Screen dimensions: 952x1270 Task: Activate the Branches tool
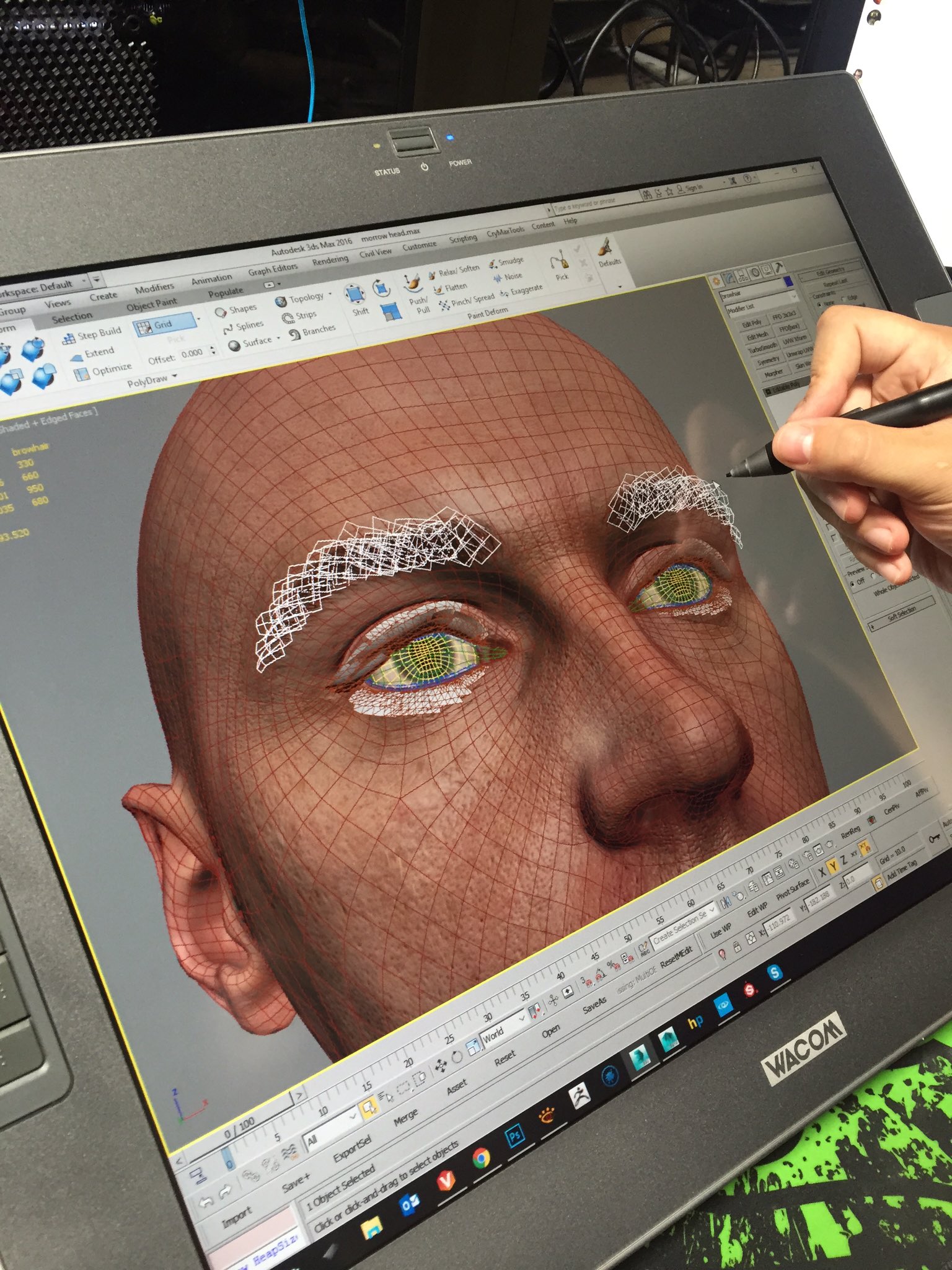(312, 332)
